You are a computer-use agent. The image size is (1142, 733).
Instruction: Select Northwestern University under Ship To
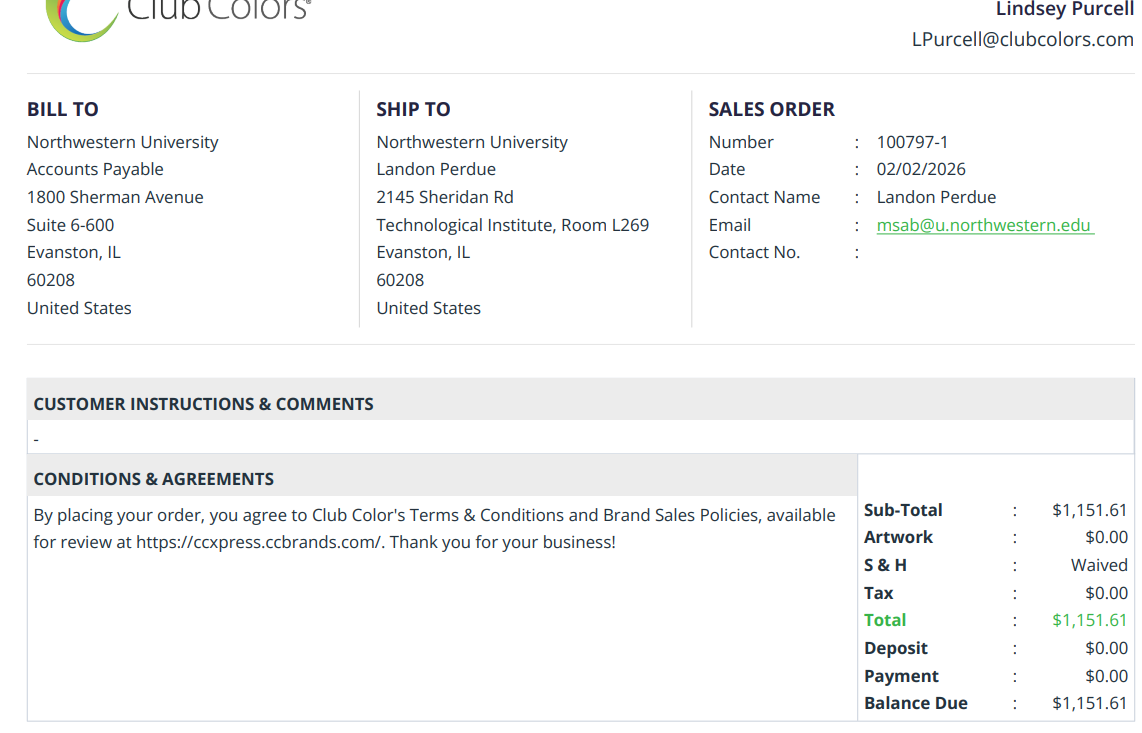point(472,142)
